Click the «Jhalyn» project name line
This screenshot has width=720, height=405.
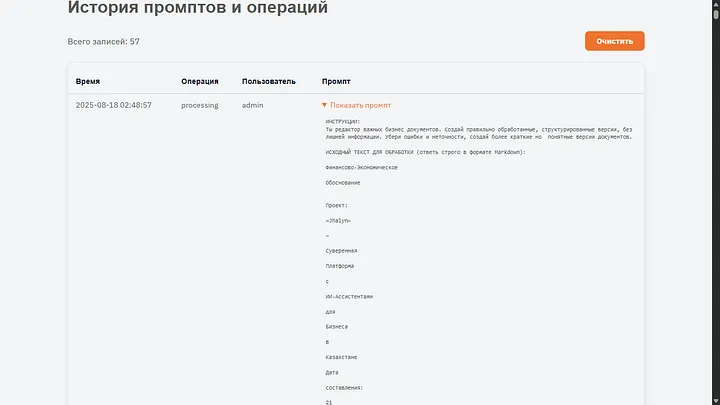coord(338,220)
